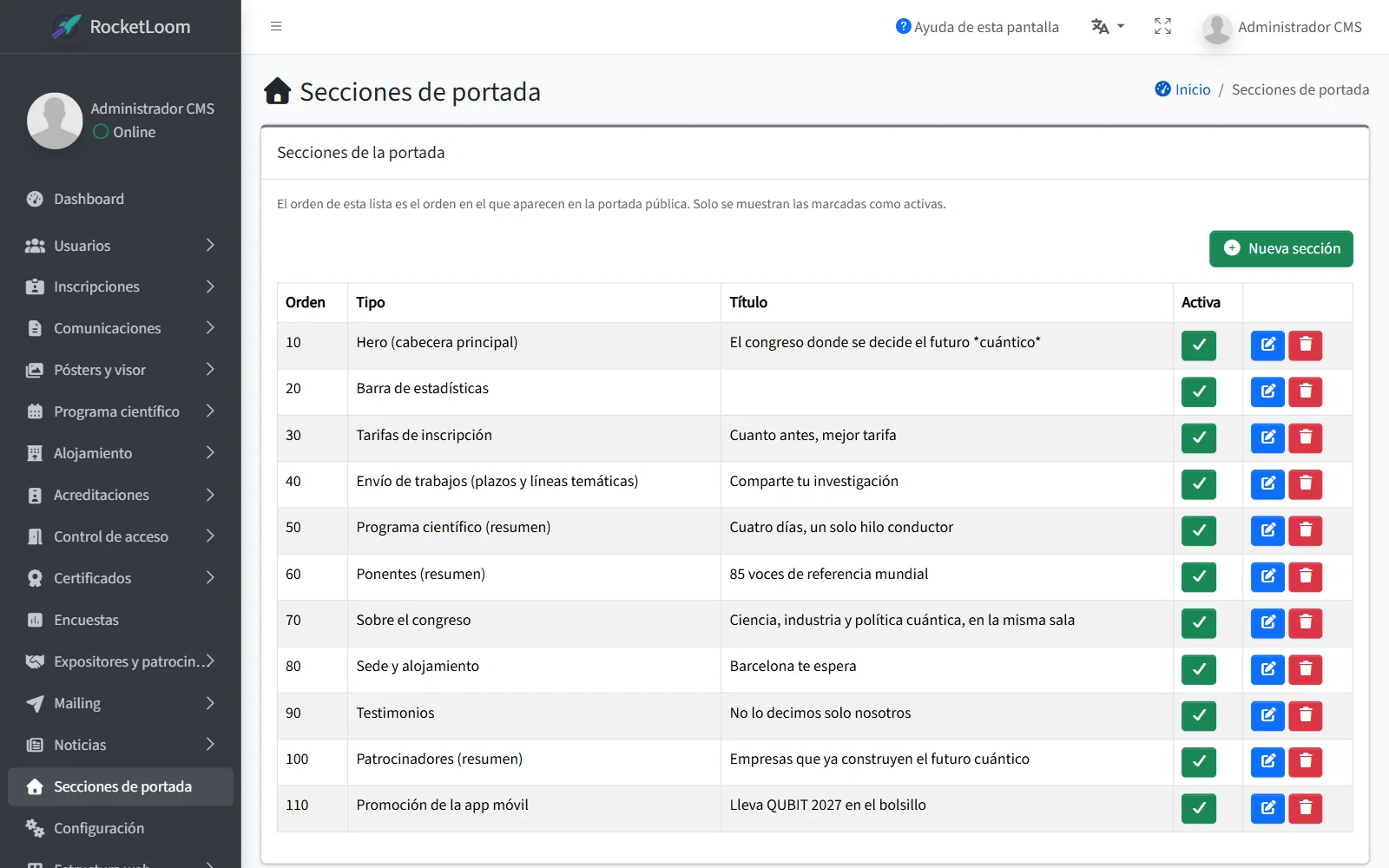Screen dimensions: 1389x868
Task: Edit the Sobre el congreso section
Action: [x=1267, y=623]
